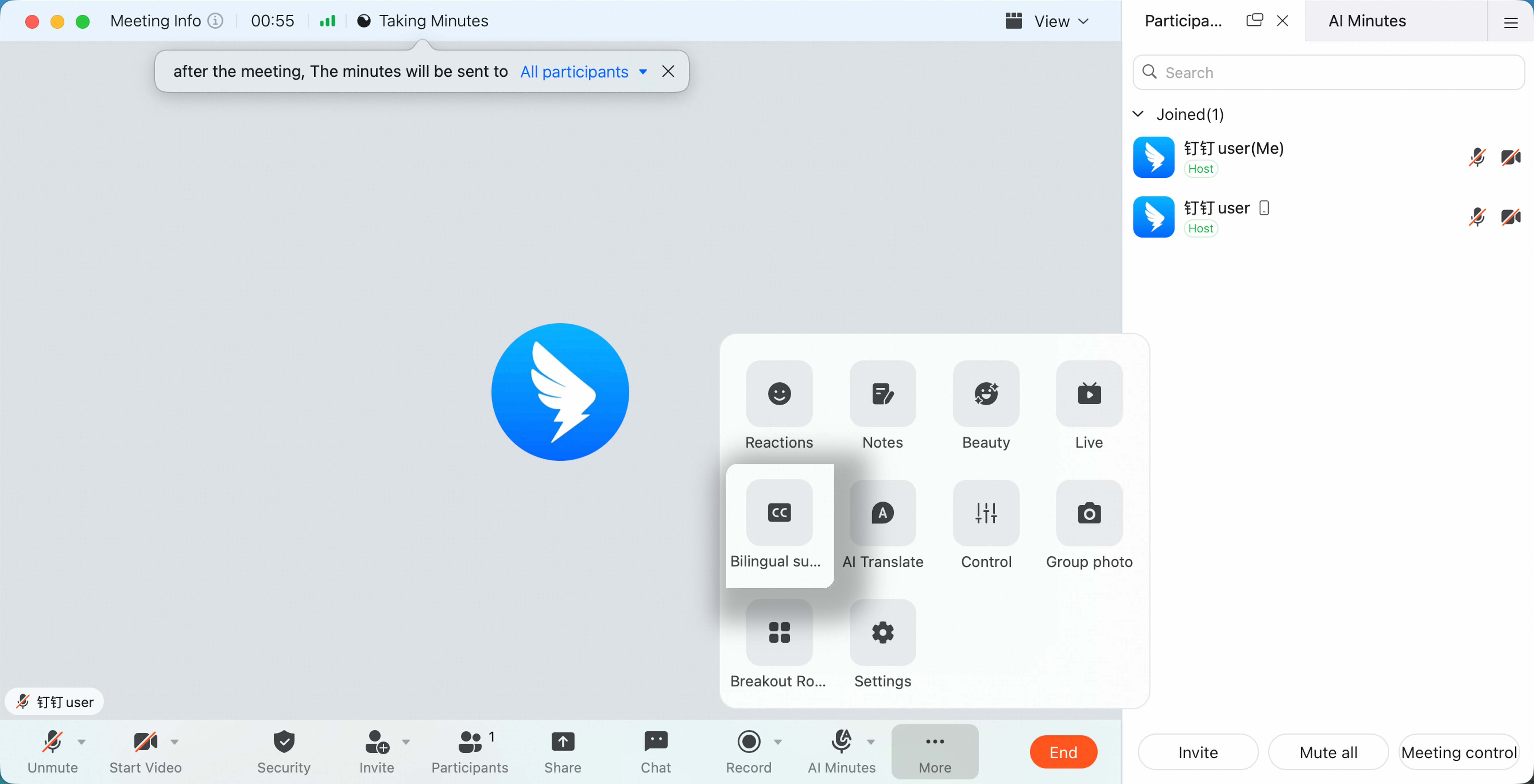The height and width of the screenshot is (784, 1534).
Task: Open Meeting control
Action: point(1459,752)
